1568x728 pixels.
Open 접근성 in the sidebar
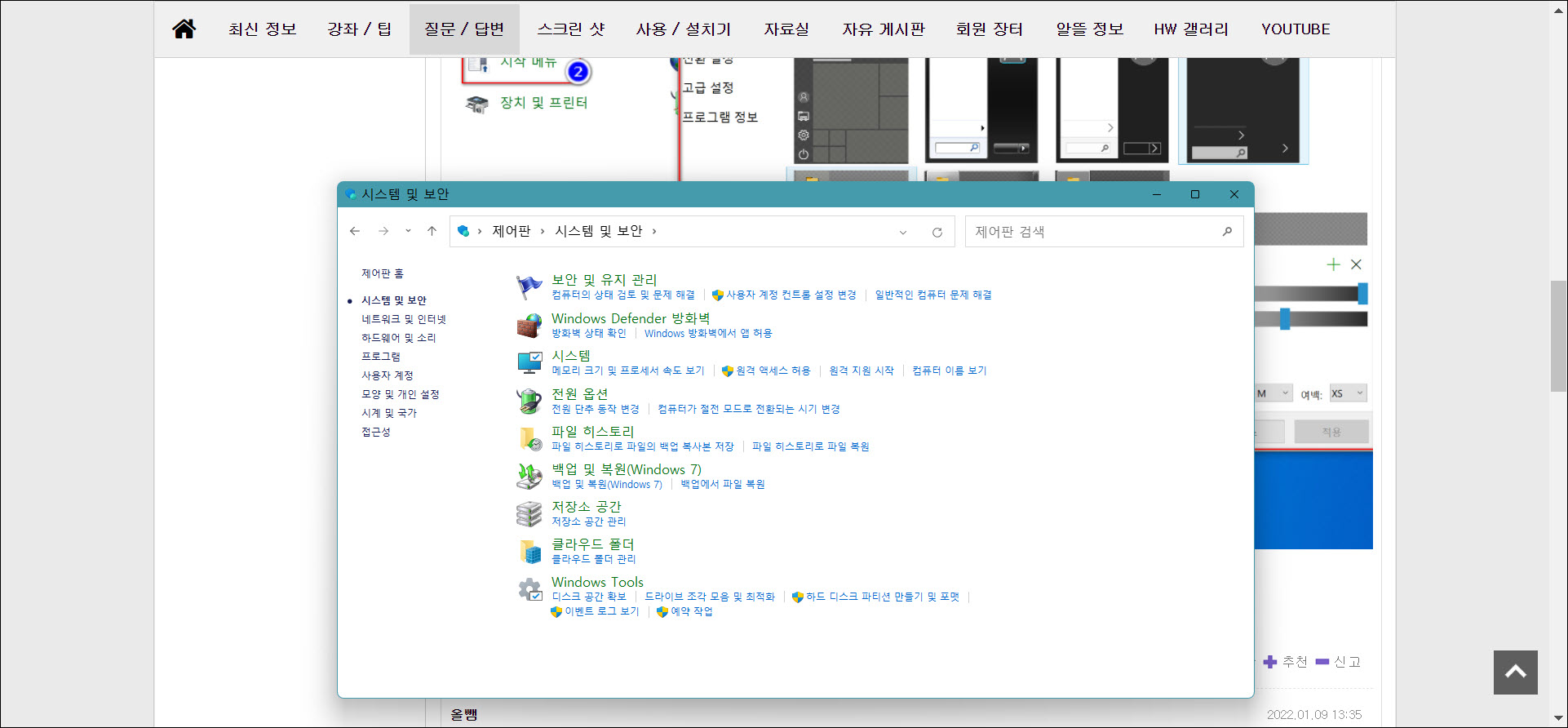376,432
